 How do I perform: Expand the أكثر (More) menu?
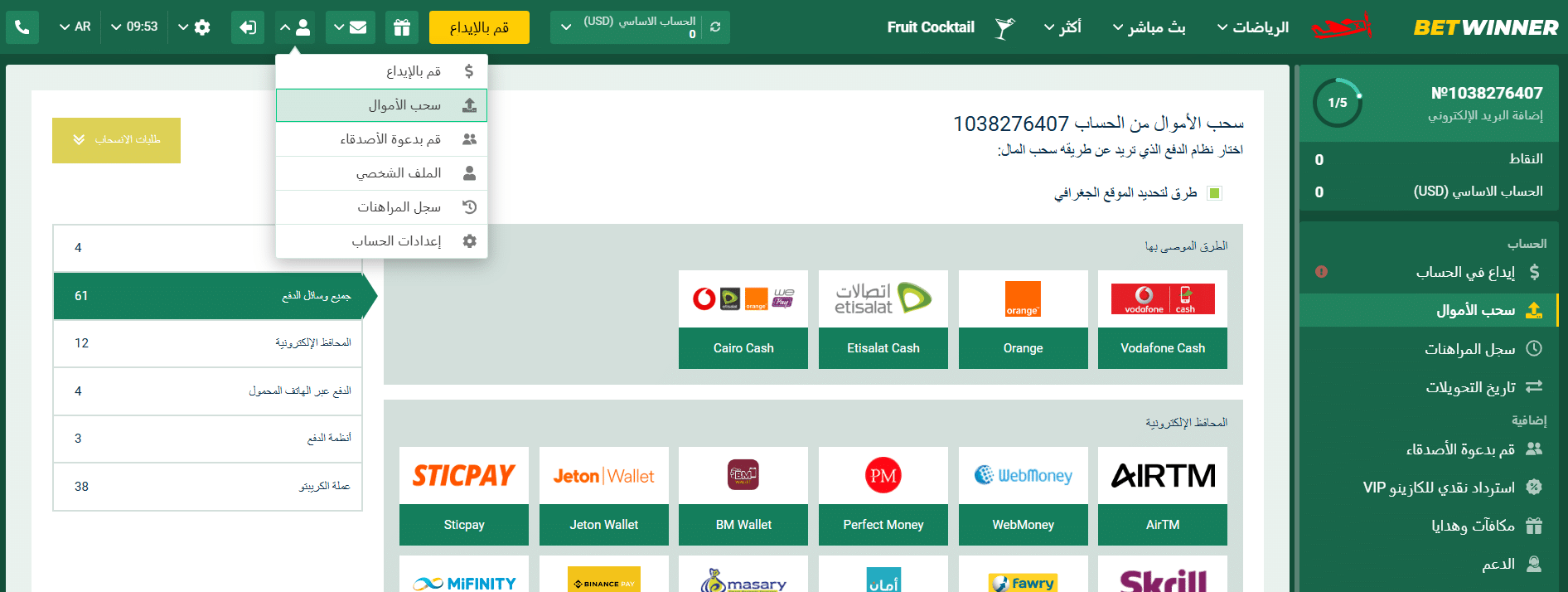coord(1062,27)
